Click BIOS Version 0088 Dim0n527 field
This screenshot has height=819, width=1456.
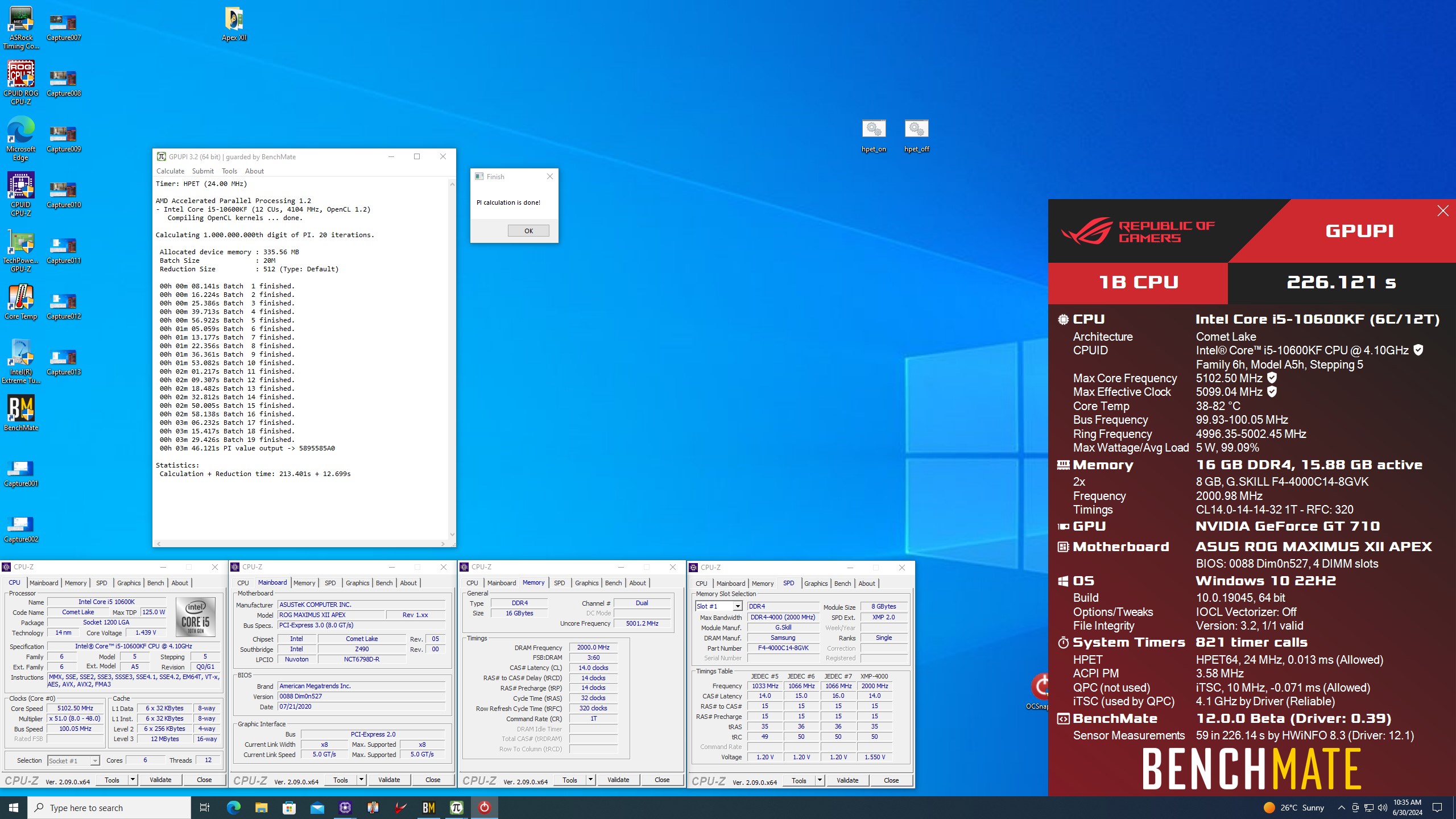click(x=361, y=696)
